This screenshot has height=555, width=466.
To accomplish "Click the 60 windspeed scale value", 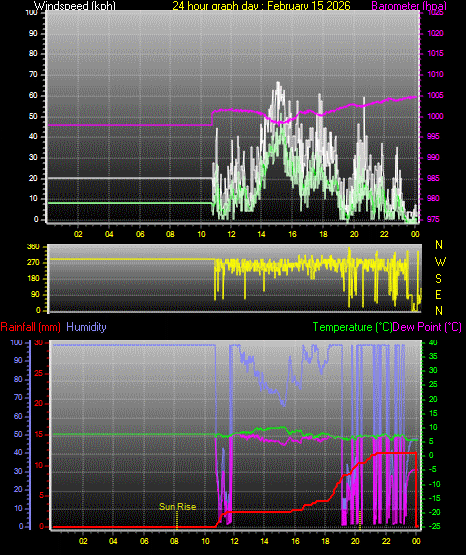I will click(33, 96).
